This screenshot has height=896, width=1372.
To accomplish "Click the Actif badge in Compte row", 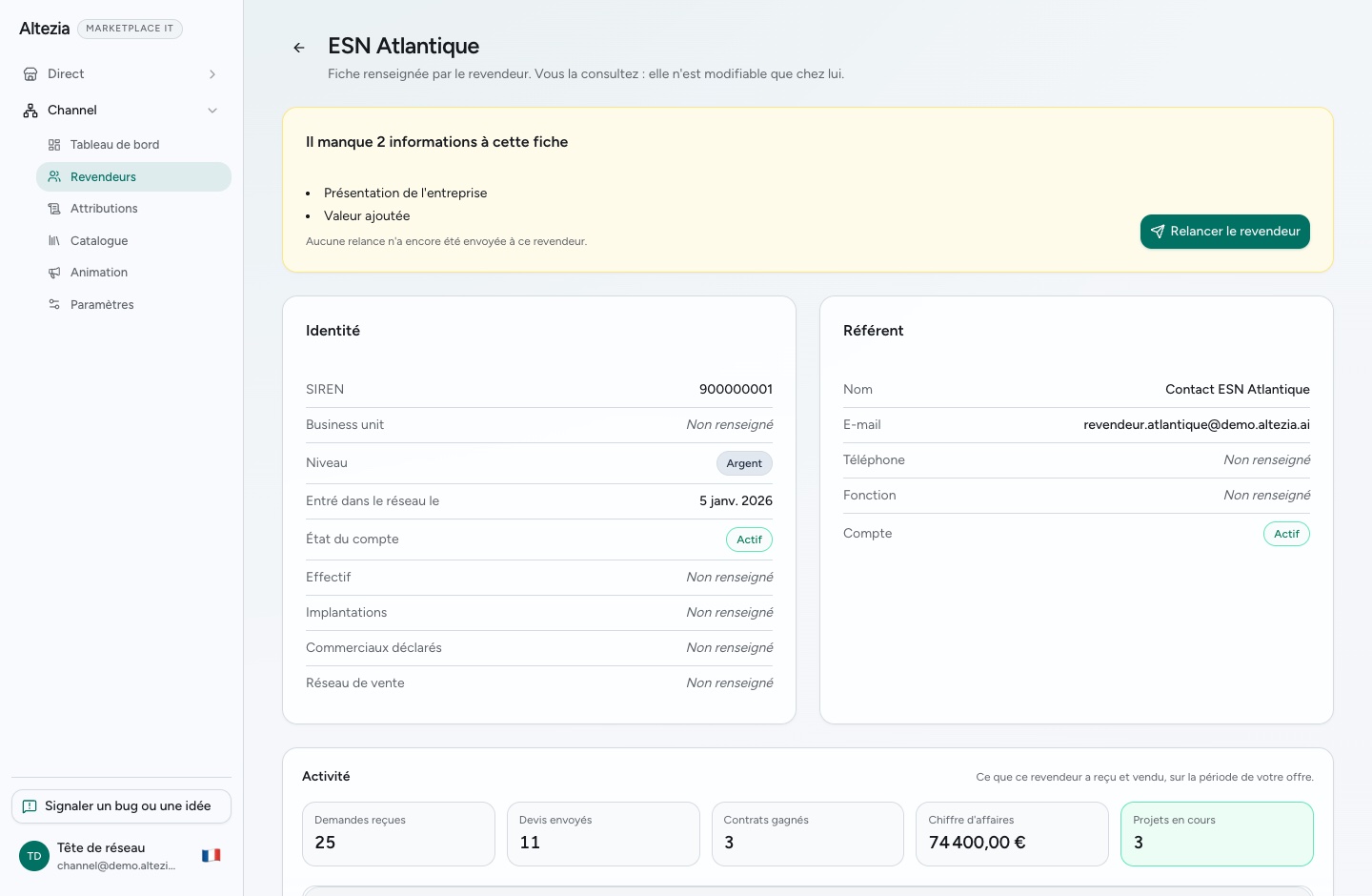I will click(x=1286, y=534).
